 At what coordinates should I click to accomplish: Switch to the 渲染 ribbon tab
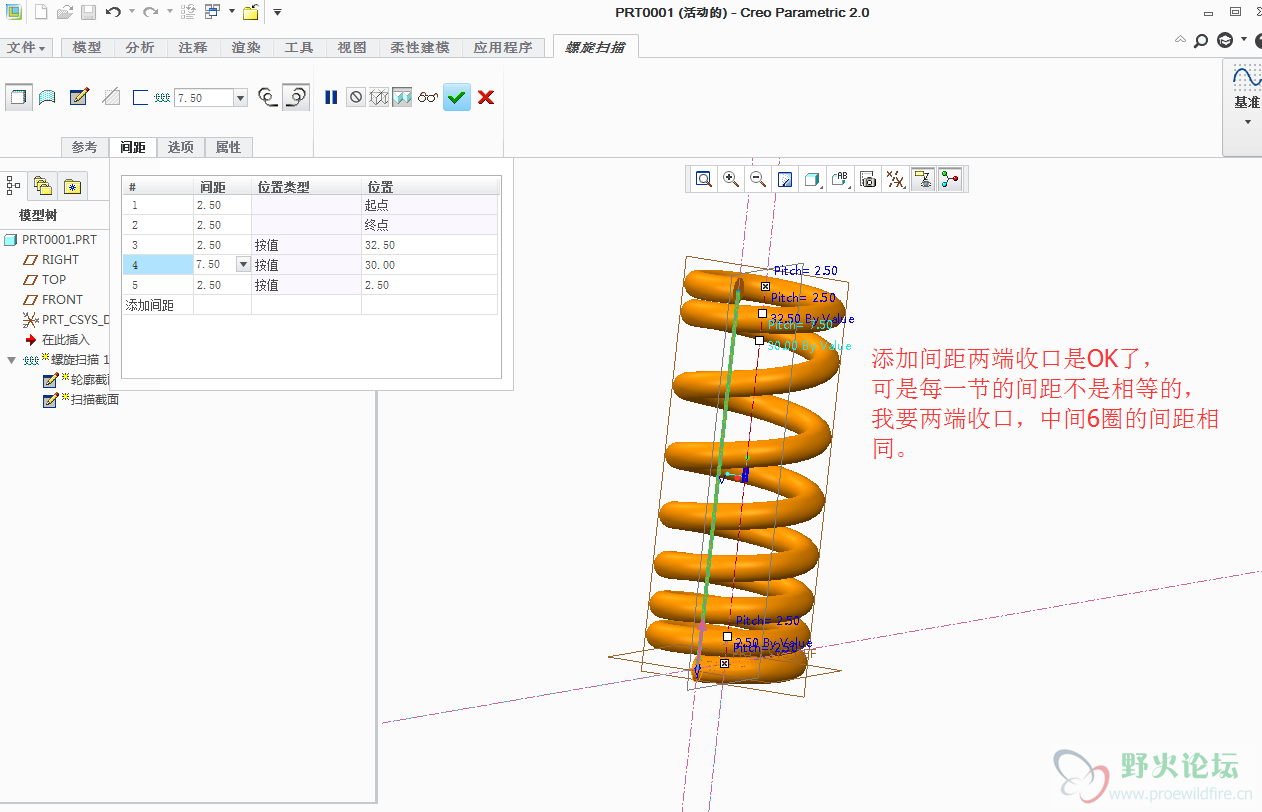coord(246,47)
